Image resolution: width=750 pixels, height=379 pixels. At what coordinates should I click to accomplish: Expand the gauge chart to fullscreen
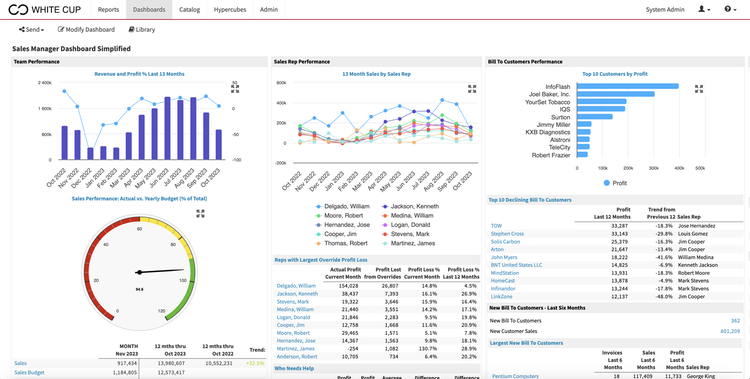199,213
